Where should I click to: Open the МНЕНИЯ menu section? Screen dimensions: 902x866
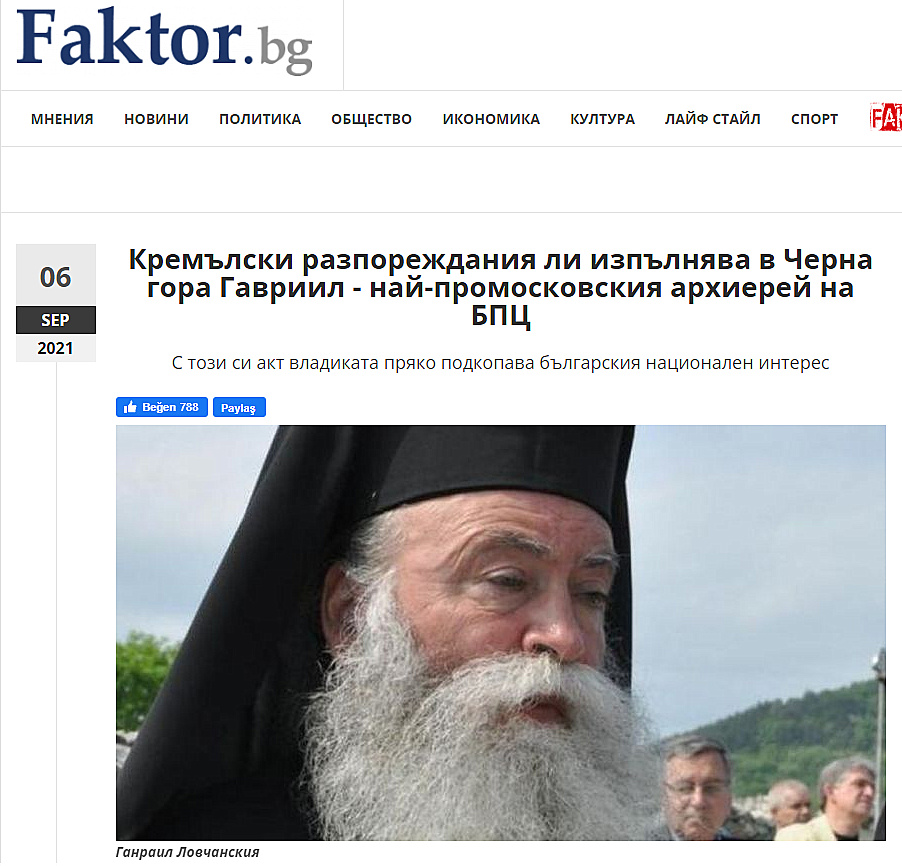pos(62,119)
